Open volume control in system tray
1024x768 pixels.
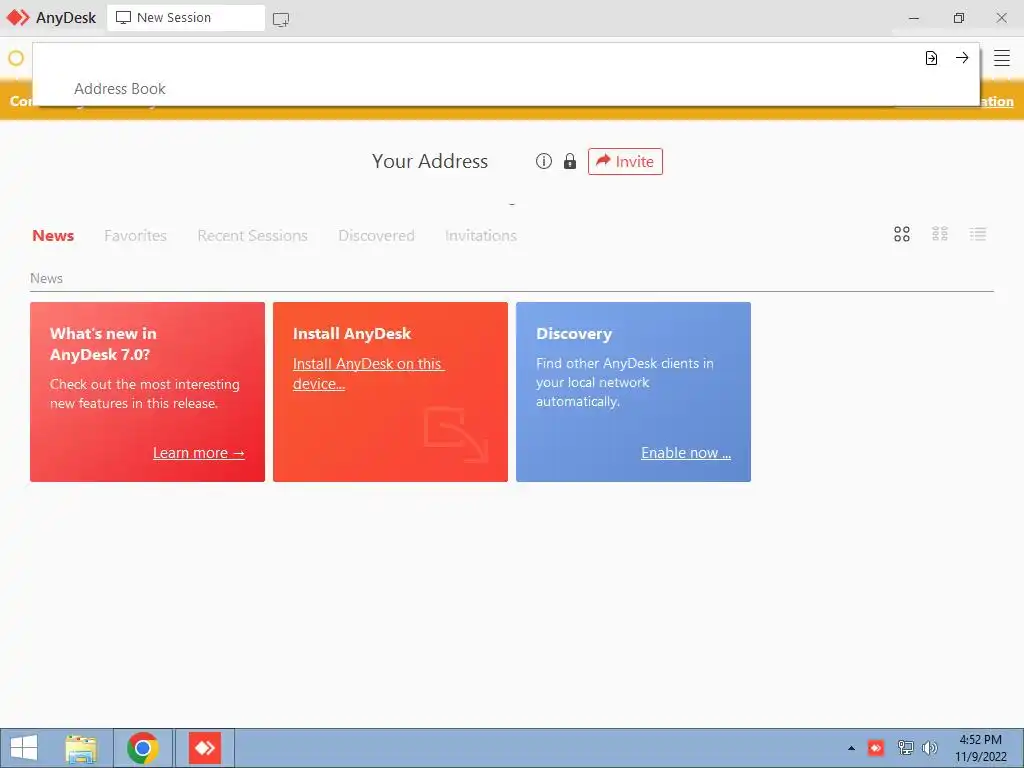click(930, 748)
